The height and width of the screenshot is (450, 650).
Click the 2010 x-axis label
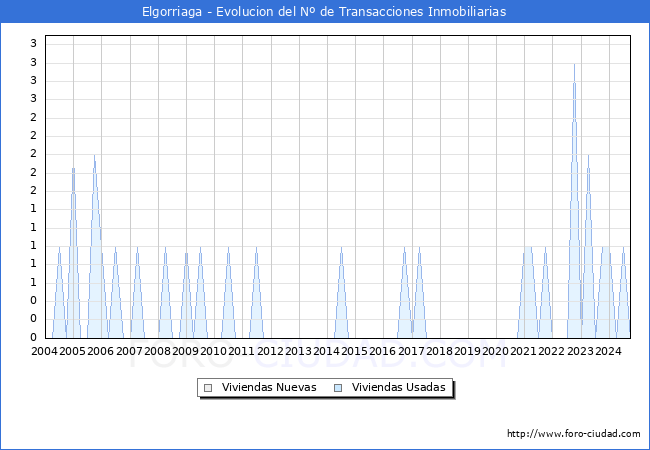tap(213, 351)
